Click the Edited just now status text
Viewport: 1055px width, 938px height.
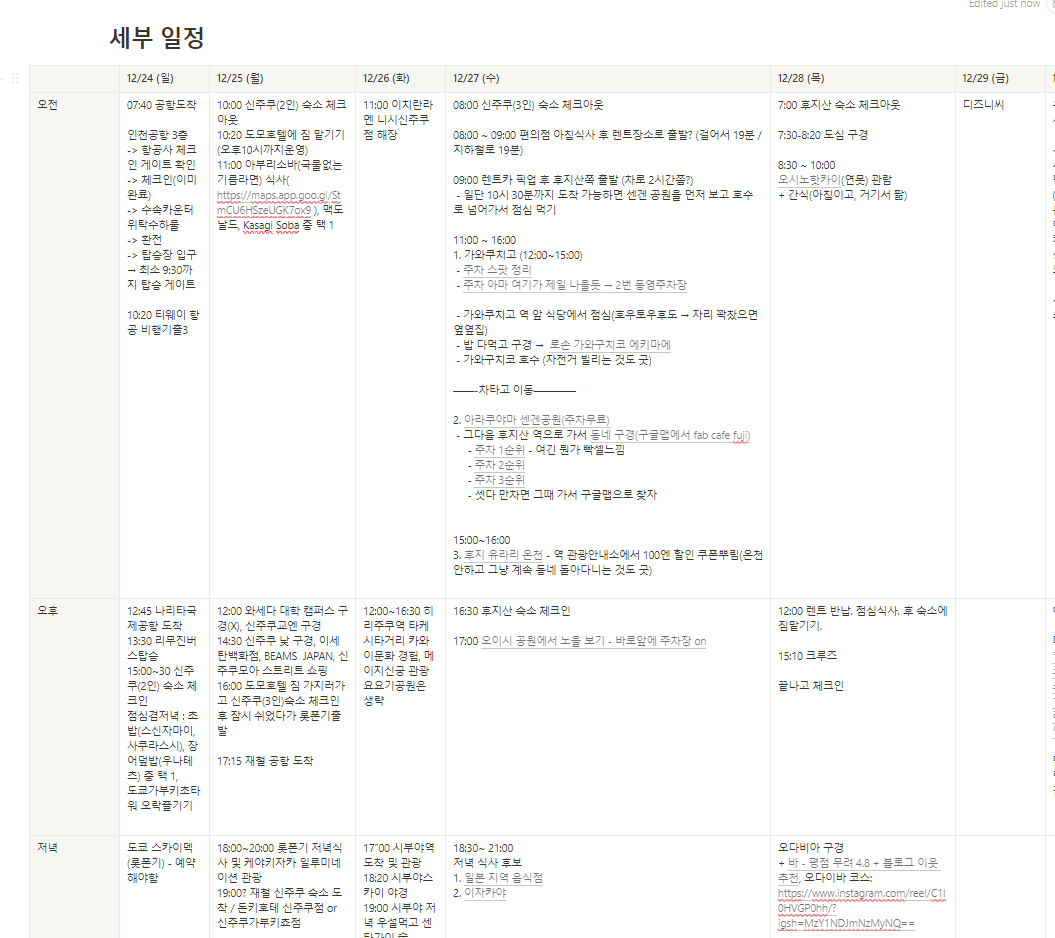[1004, 4]
